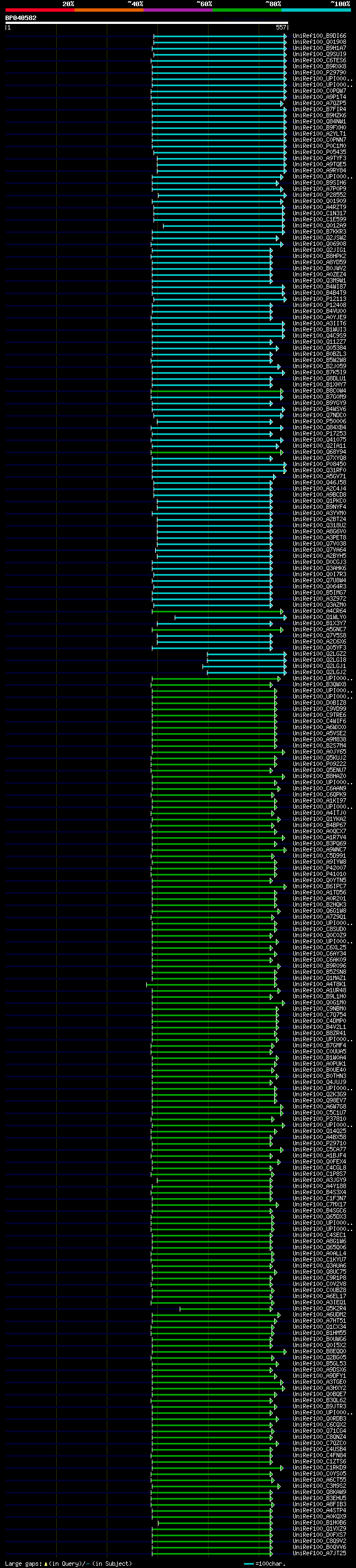Image resolution: width=356 pixels, height=1568 pixels.
Task: Select the UniRef100_Q01909 label
Action: (319, 201)
